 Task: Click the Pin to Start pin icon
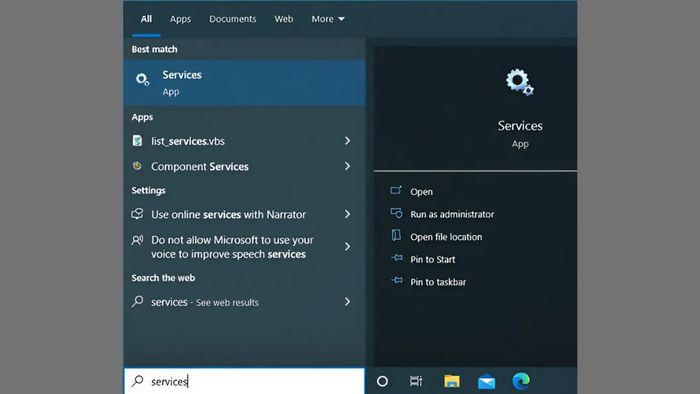tap(396, 258)
